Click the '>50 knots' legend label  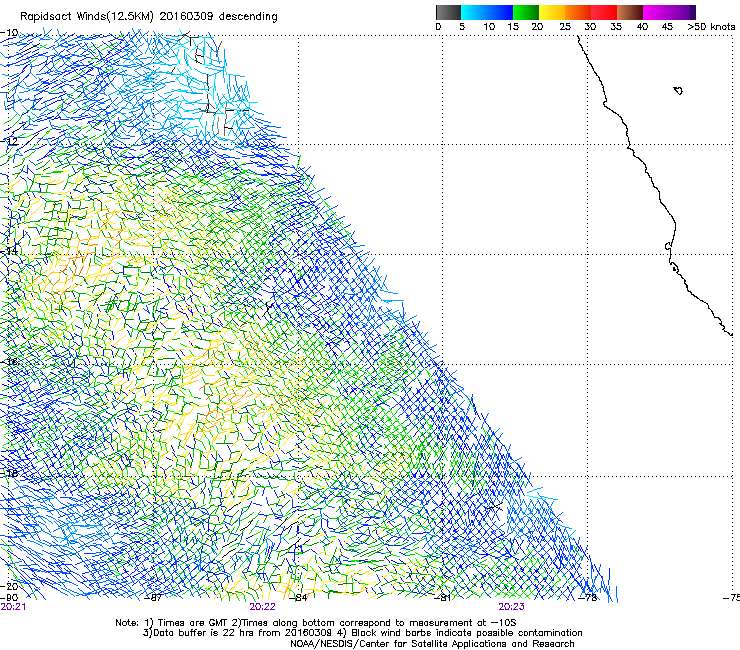click(x=711, y=27)
